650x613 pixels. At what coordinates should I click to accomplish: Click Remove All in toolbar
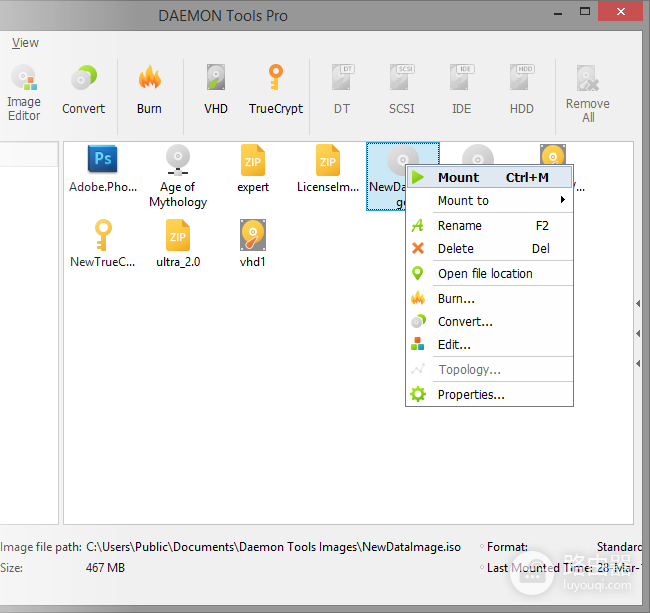click(x=587, y=94)
